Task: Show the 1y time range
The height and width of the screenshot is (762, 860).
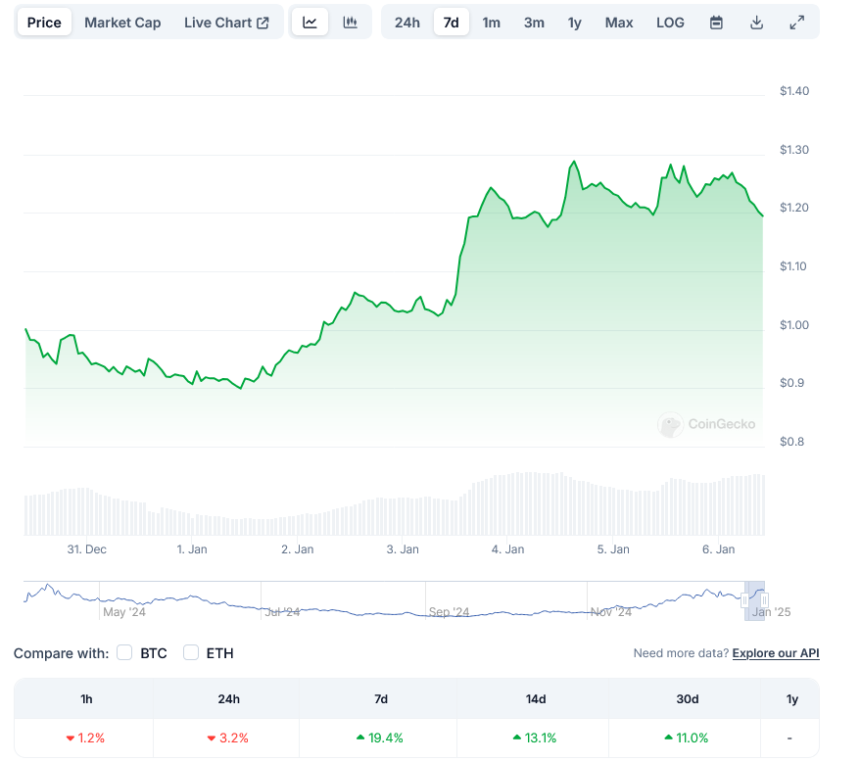Action: (x=574, y=22)
